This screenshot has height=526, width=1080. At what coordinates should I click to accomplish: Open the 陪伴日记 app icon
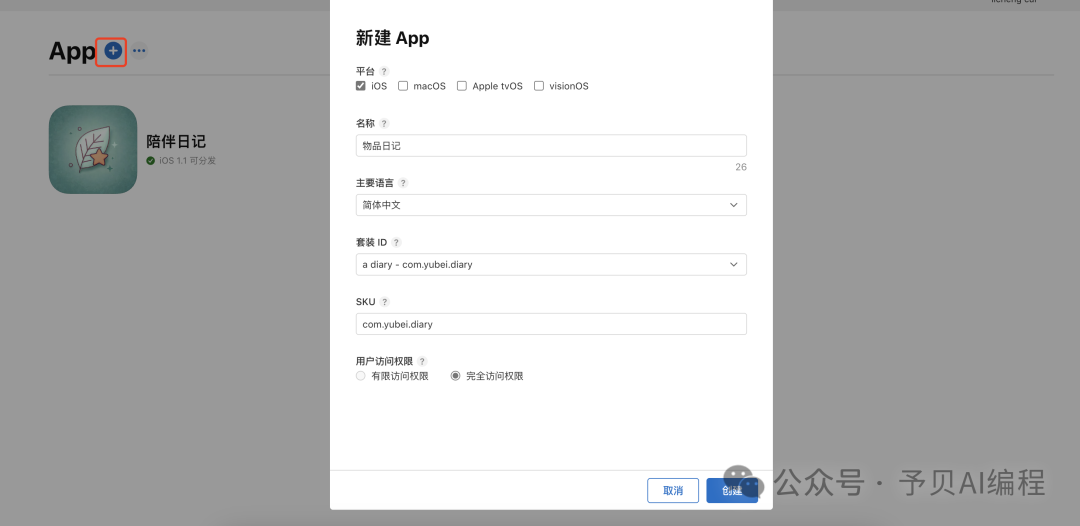coord(93,149)
